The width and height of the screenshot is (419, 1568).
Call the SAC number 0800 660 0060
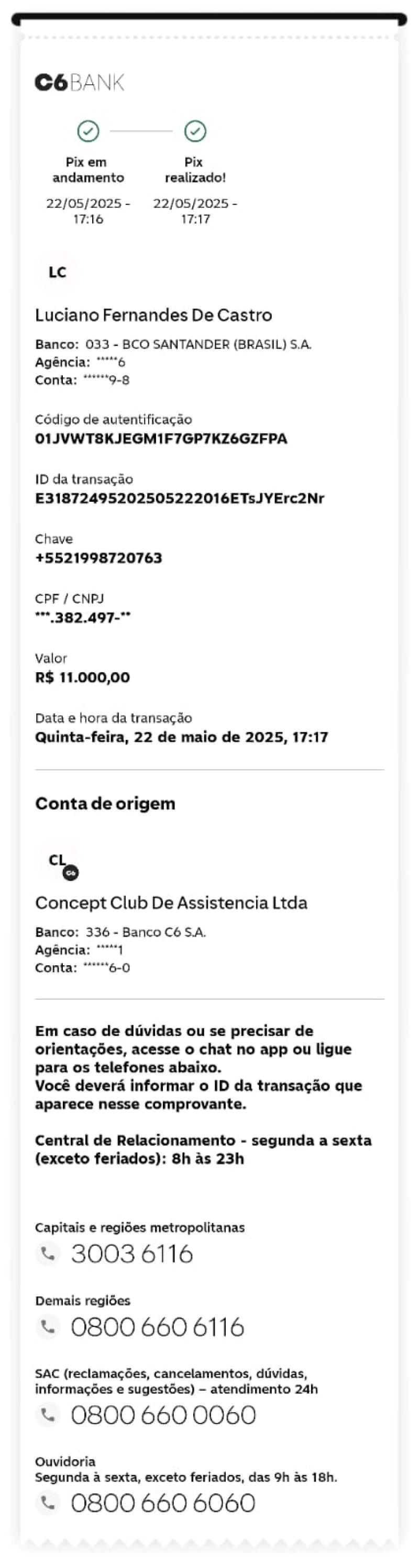coord(163,1415)
